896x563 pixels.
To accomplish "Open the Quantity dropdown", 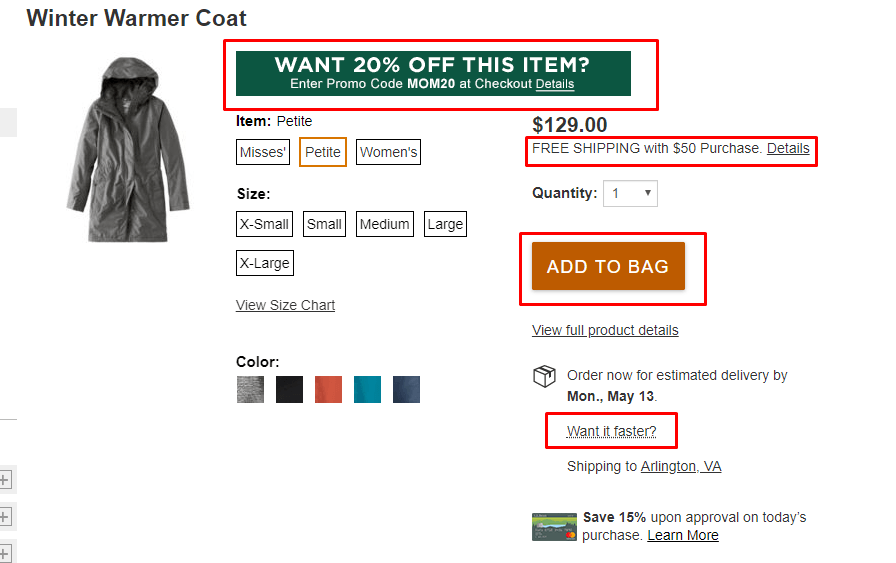I will point(630,193).
